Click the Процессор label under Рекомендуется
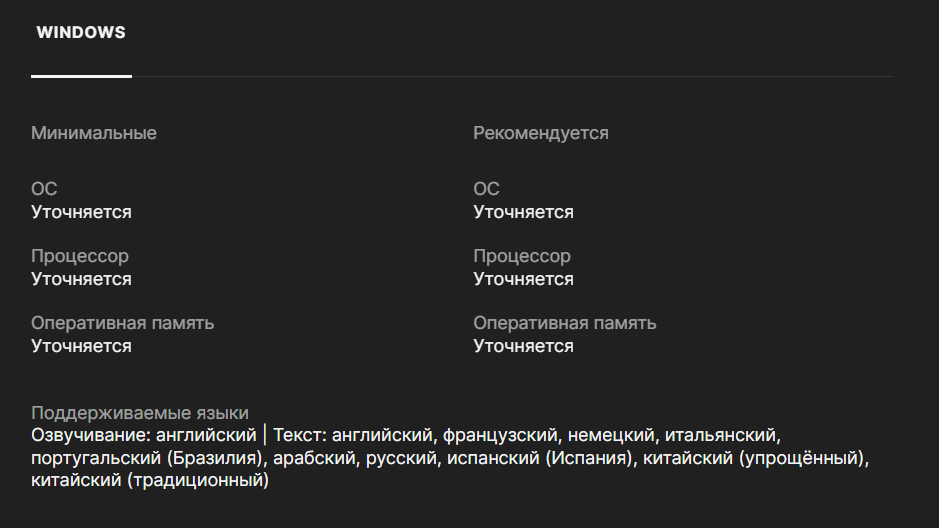The width and height of the screenshot is (939, 528). (x=522, y=256)
